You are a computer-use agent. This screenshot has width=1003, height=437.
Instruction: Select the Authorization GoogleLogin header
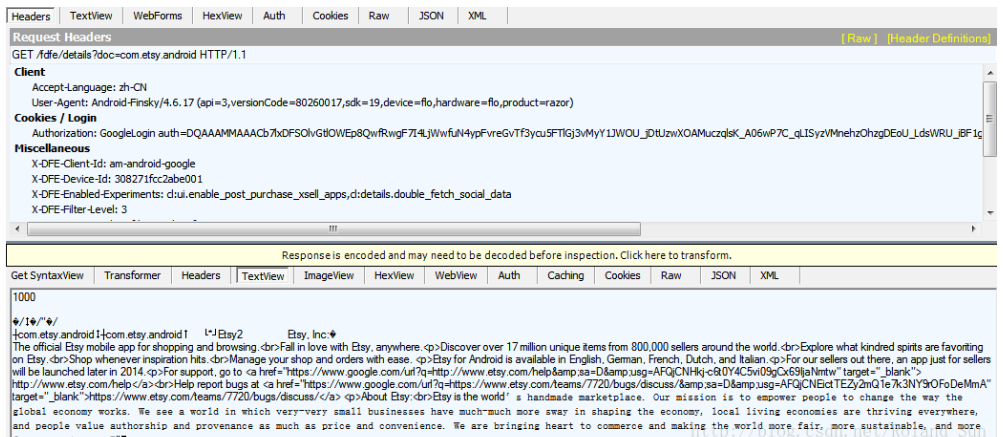pos(507,133)
